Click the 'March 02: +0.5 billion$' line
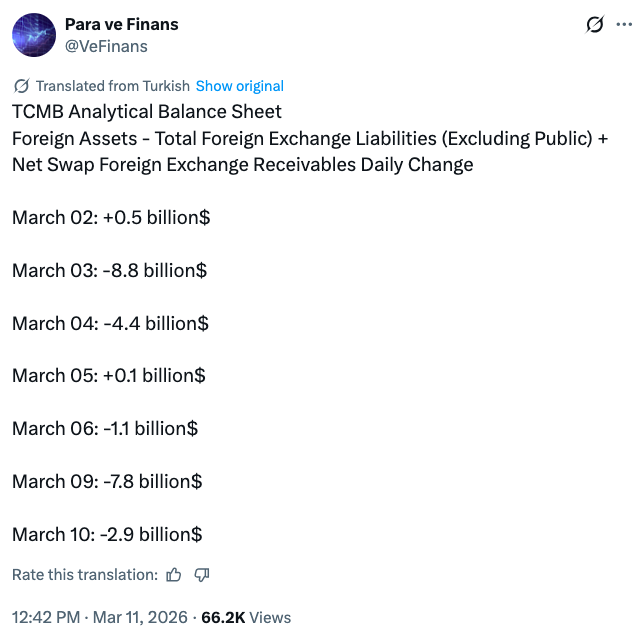 [111, 217]
